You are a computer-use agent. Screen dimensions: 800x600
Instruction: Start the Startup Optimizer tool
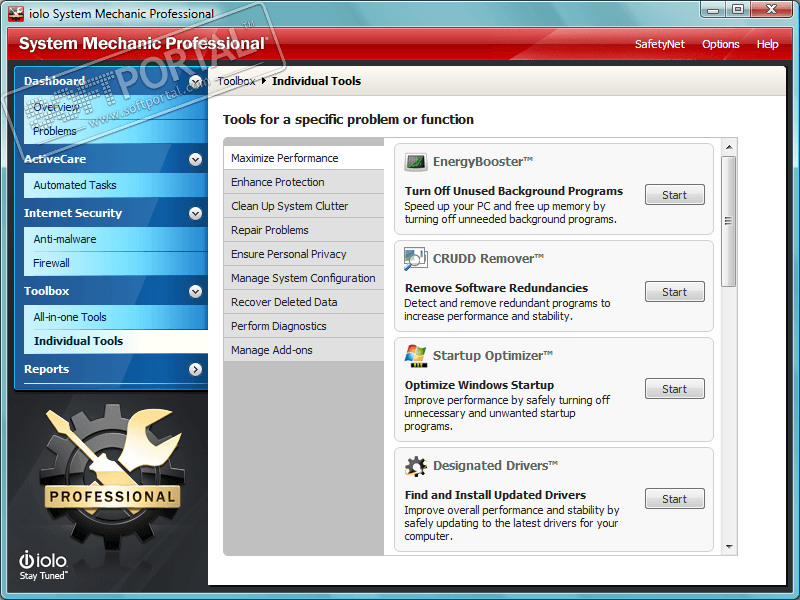(x=674, y=389)
